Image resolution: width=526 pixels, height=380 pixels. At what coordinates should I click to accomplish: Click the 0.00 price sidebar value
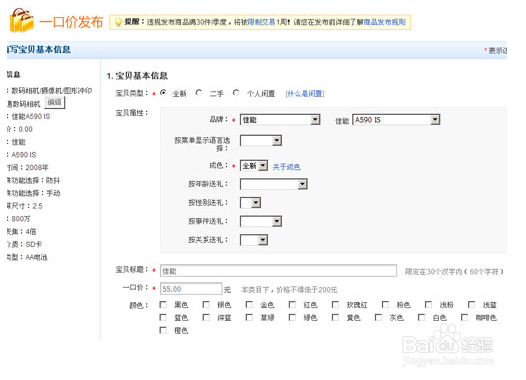(x=25, y=129)
